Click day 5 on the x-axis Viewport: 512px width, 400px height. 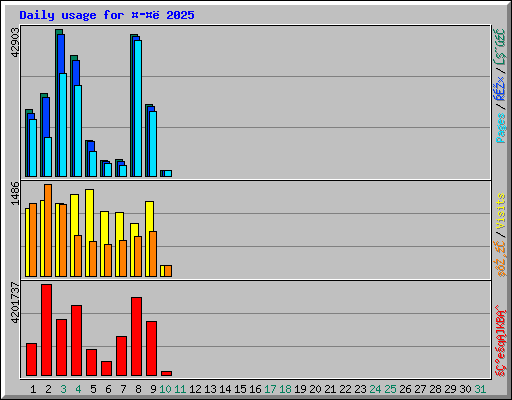click(x=93, y=389)
